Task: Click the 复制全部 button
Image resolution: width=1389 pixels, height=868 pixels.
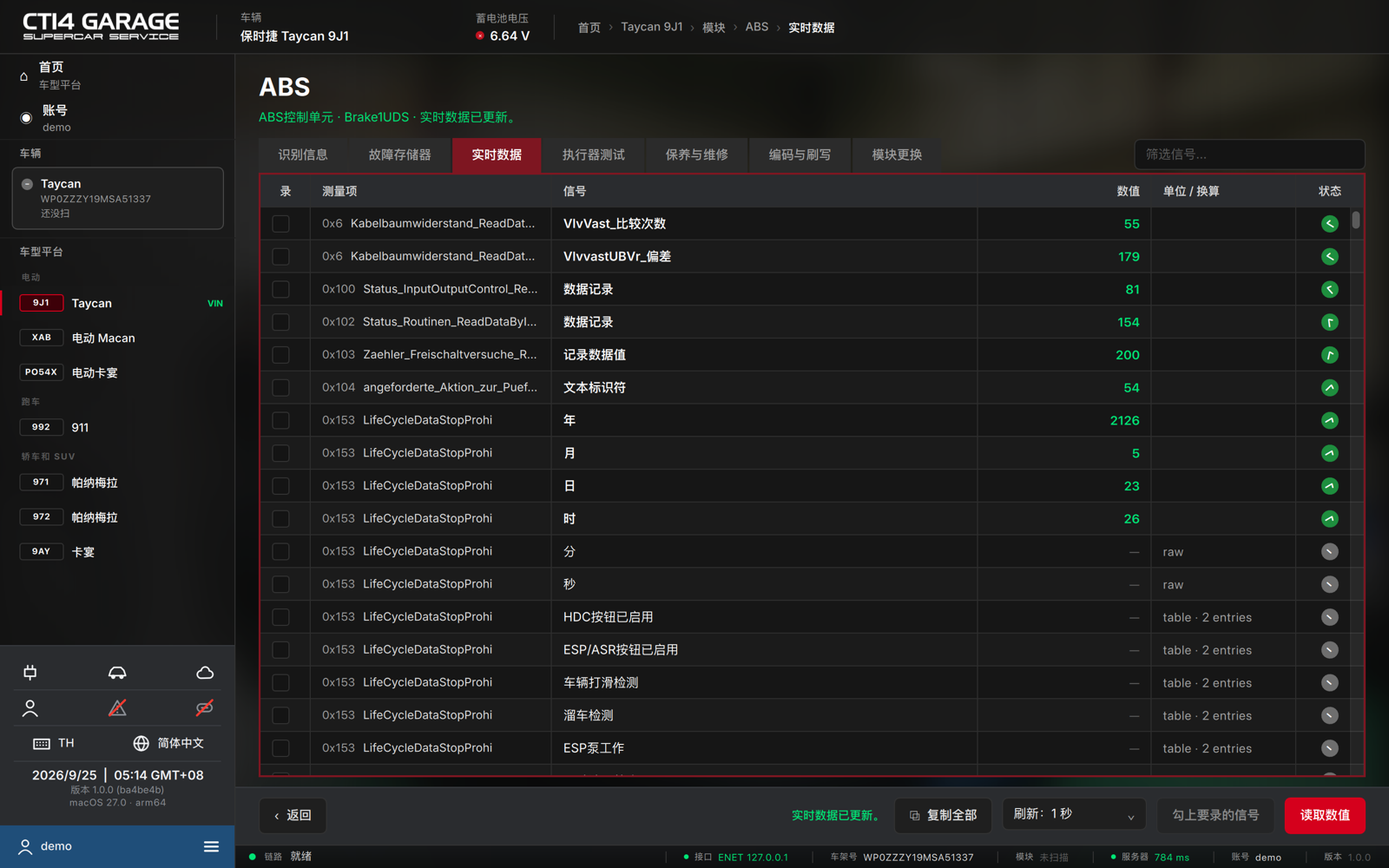Action: (x=943, y=815)
